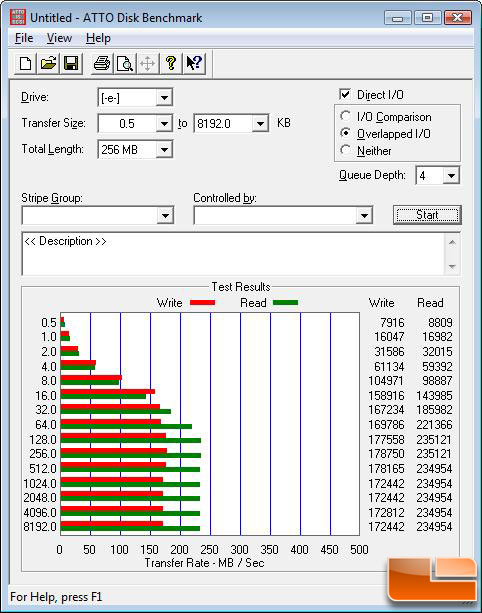Click the Transfer Rate - MB / Sec label
The height and width of the screenshot is (613, 482).
(204, 563)
